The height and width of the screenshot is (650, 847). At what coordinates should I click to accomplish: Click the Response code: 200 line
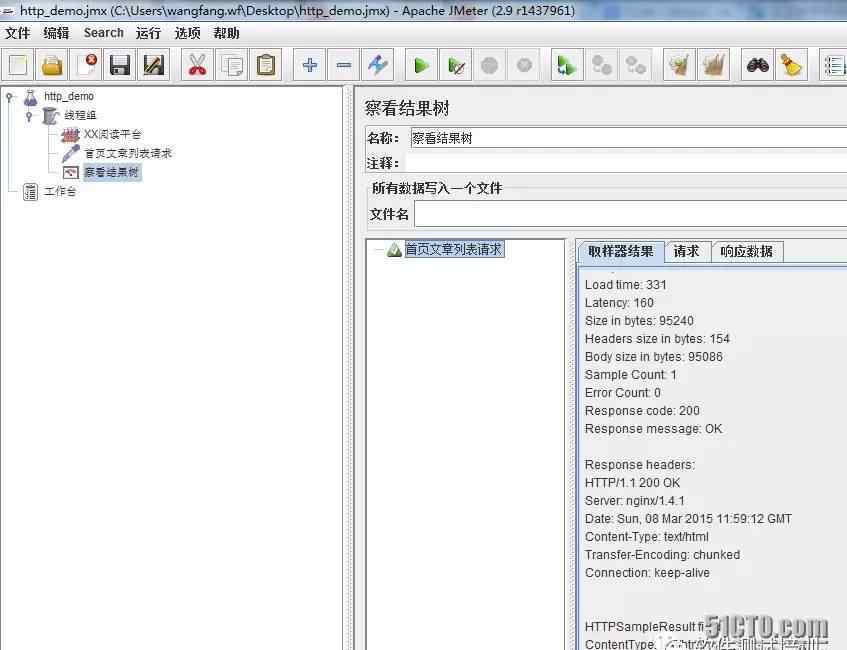[642, 411]
